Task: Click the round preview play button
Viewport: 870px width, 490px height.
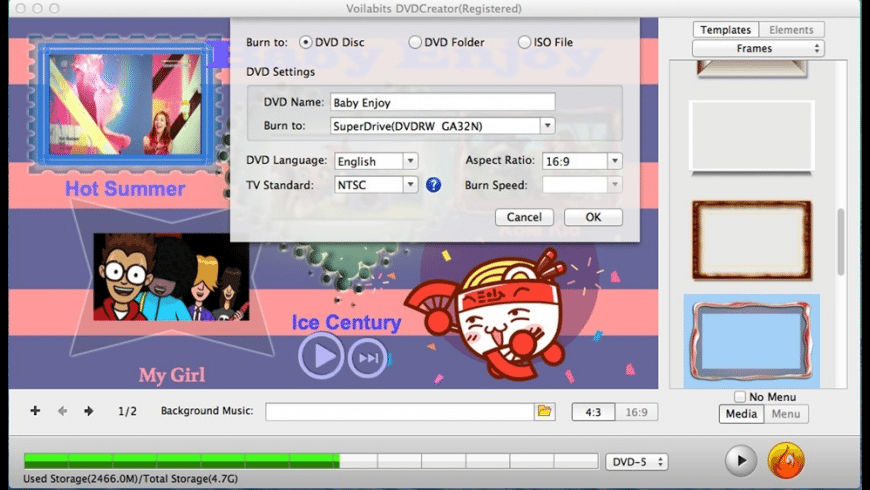Action: coord(741,461)
